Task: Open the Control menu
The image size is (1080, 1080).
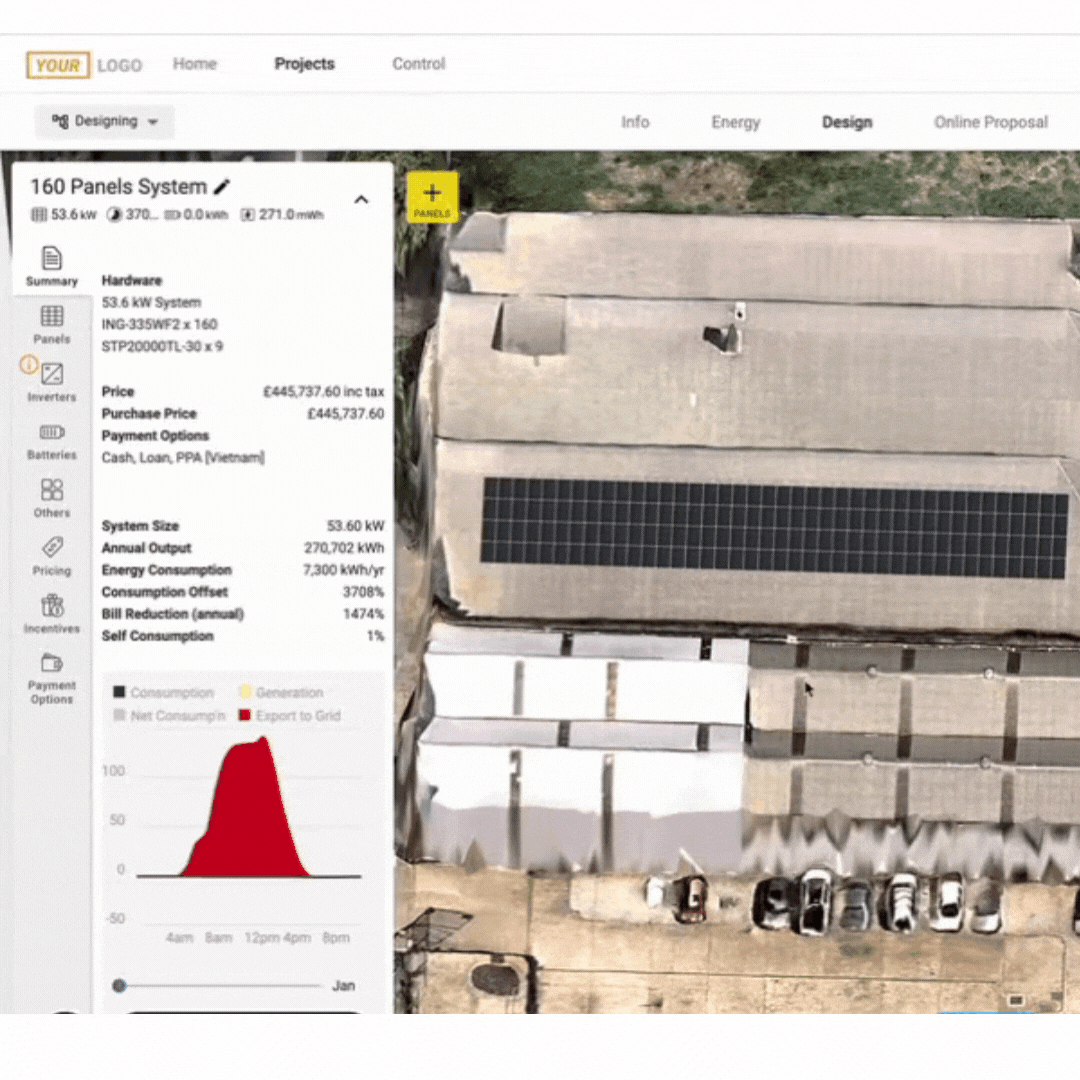Action: pyautogui.click(x=419, y=64)
